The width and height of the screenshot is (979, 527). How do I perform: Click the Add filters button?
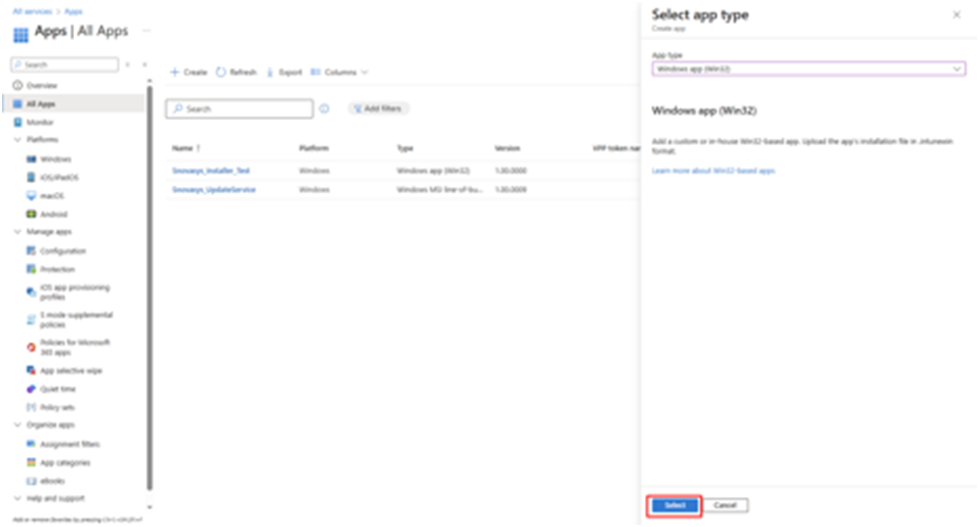[378, 109]
